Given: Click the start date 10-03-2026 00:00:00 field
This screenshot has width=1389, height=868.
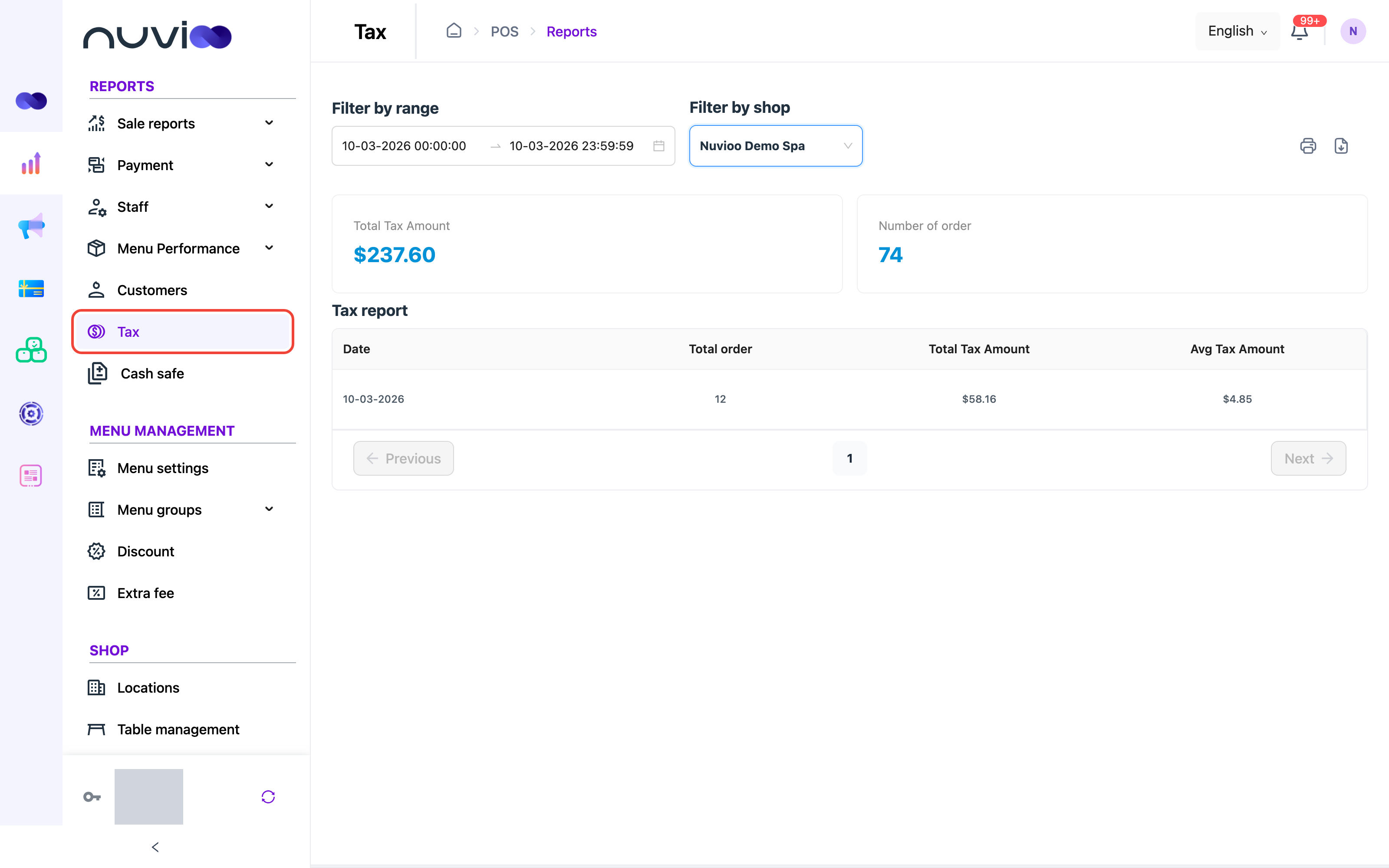Looking at the screenshot, I should (x=404, y=146).
